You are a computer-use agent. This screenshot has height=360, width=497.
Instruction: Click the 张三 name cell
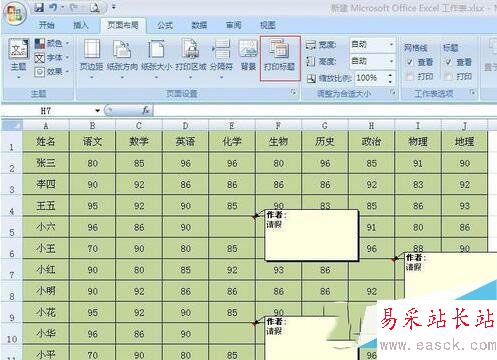tap(46, 163)
